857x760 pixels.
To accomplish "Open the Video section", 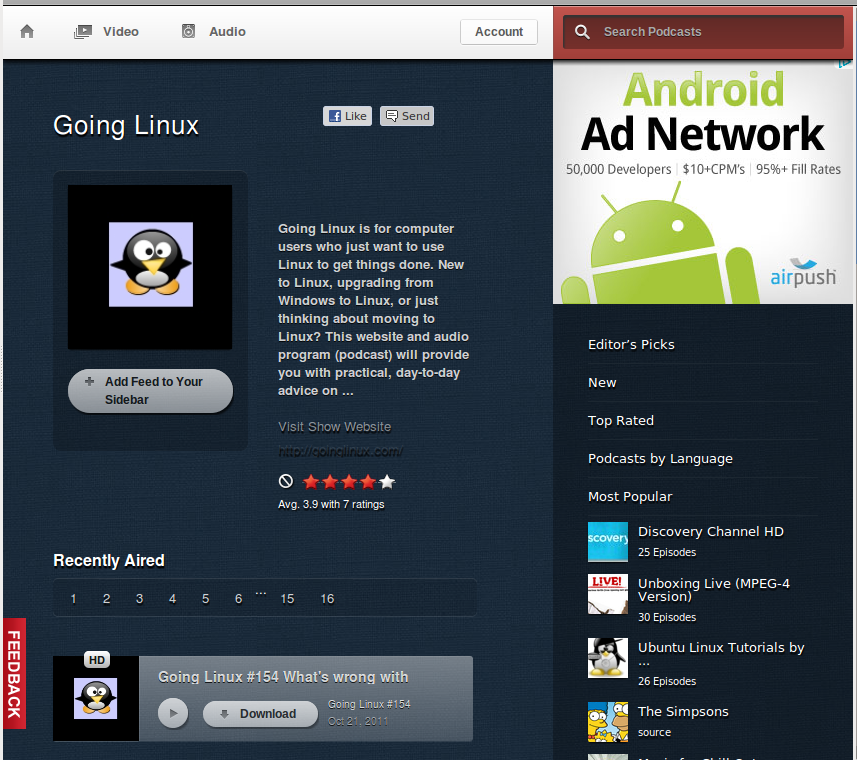I will pos(107,32).
